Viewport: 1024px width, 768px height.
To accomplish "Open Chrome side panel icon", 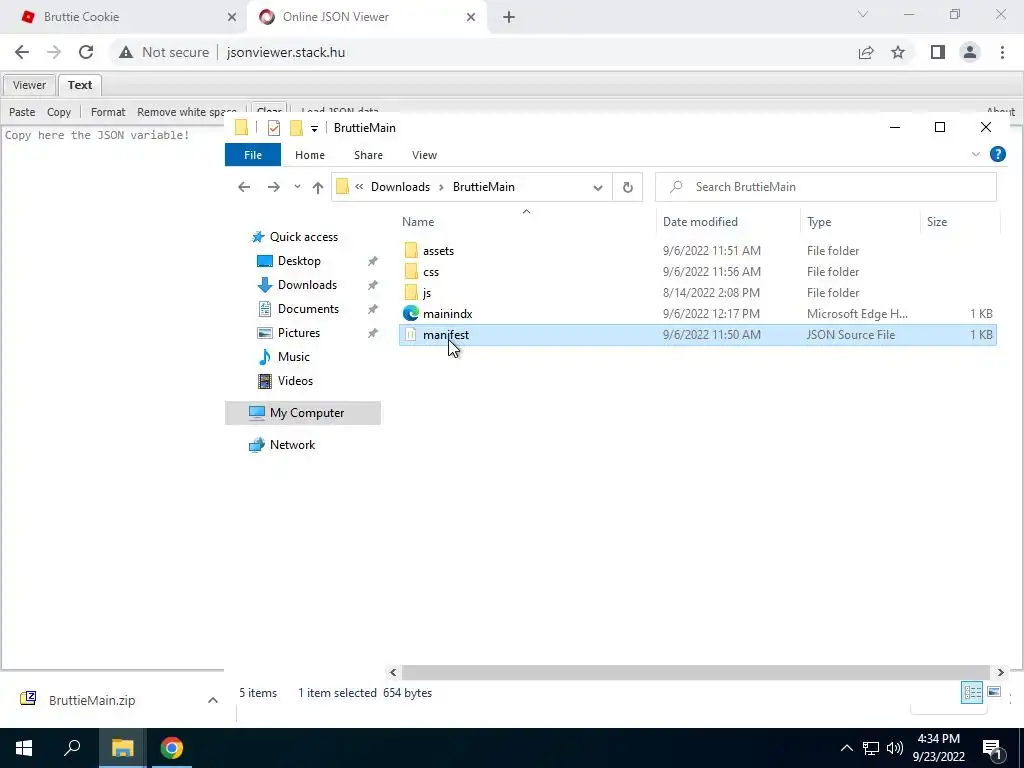I will (x=938, y=52).
